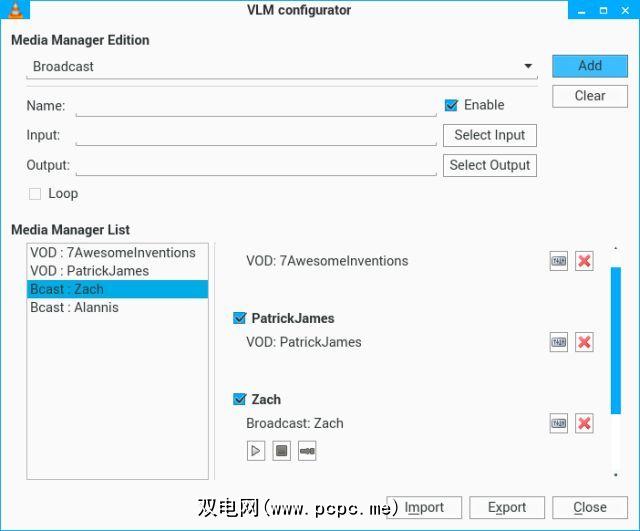Uncheck the PatrickJames media checkbox

point(239,318)
